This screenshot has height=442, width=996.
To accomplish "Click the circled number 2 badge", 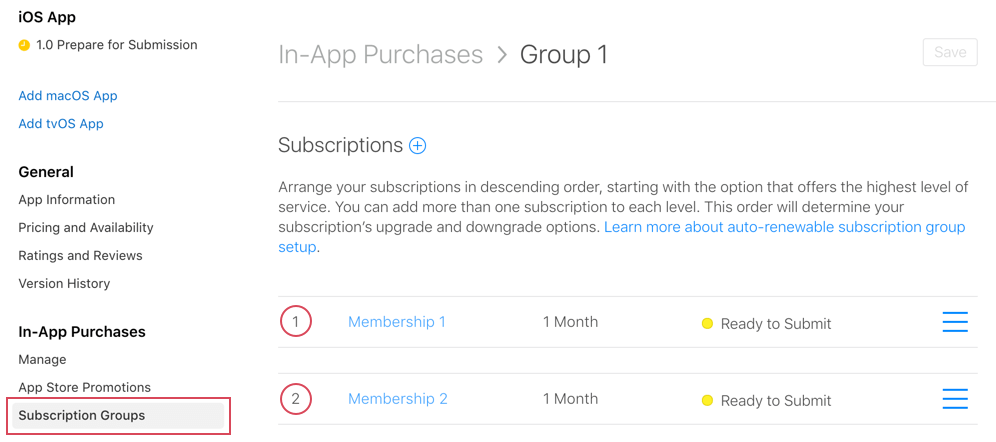I will [x=296, y=399].
